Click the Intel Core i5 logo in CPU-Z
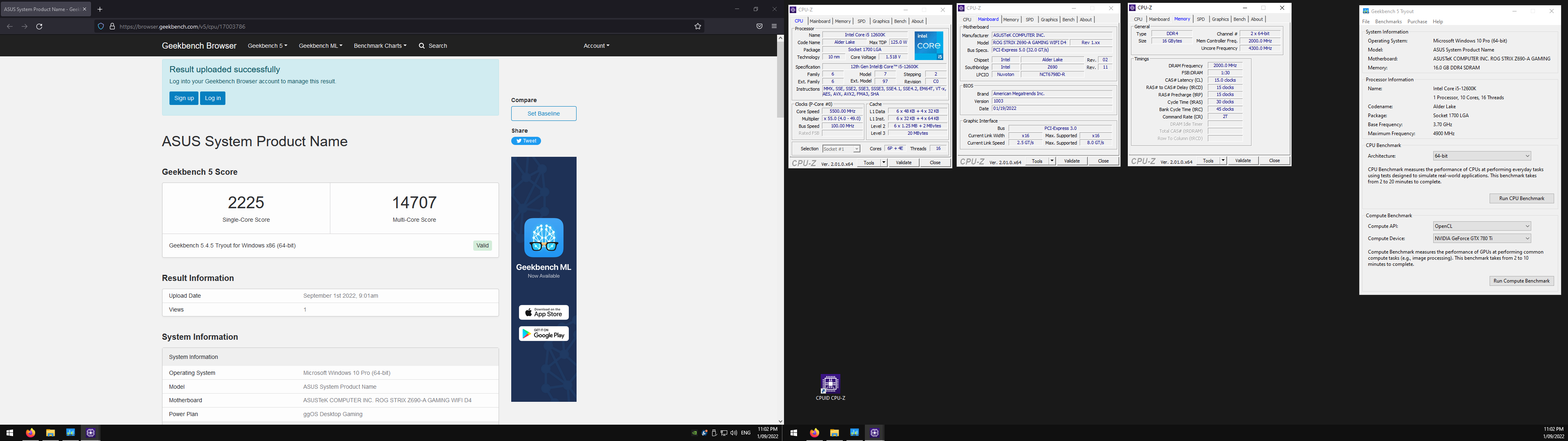This screenshot has width=1568, height=441. pyautogui.click(x=929, y=46)
